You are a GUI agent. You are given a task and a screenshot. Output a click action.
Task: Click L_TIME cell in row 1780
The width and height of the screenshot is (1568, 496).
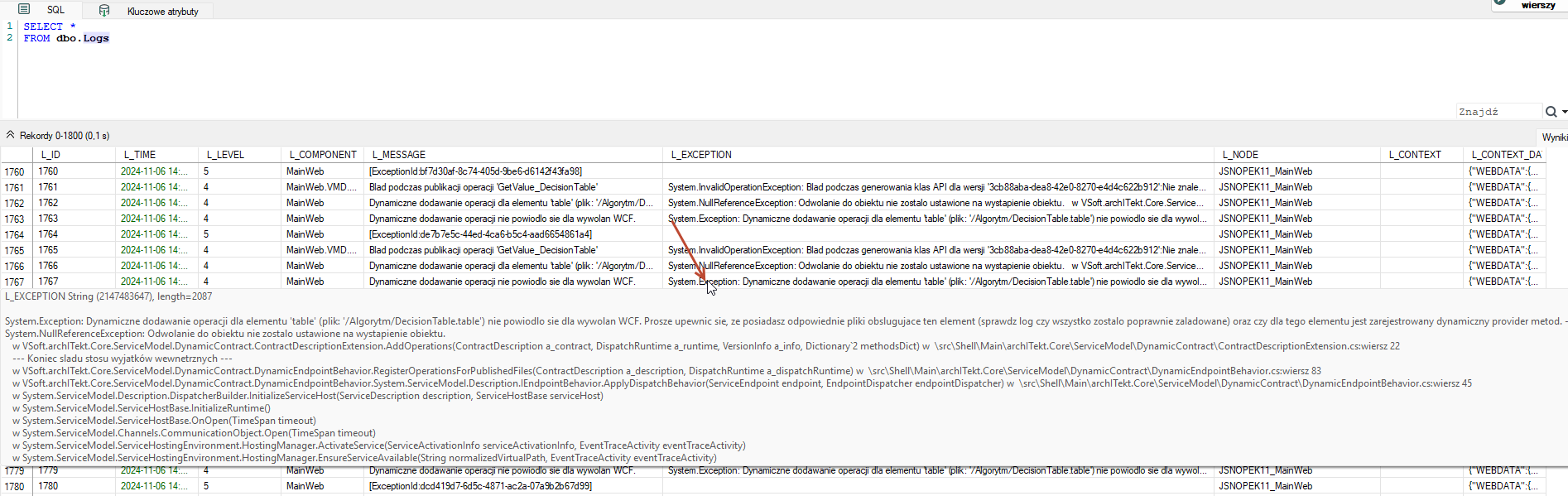click(156, 486)
